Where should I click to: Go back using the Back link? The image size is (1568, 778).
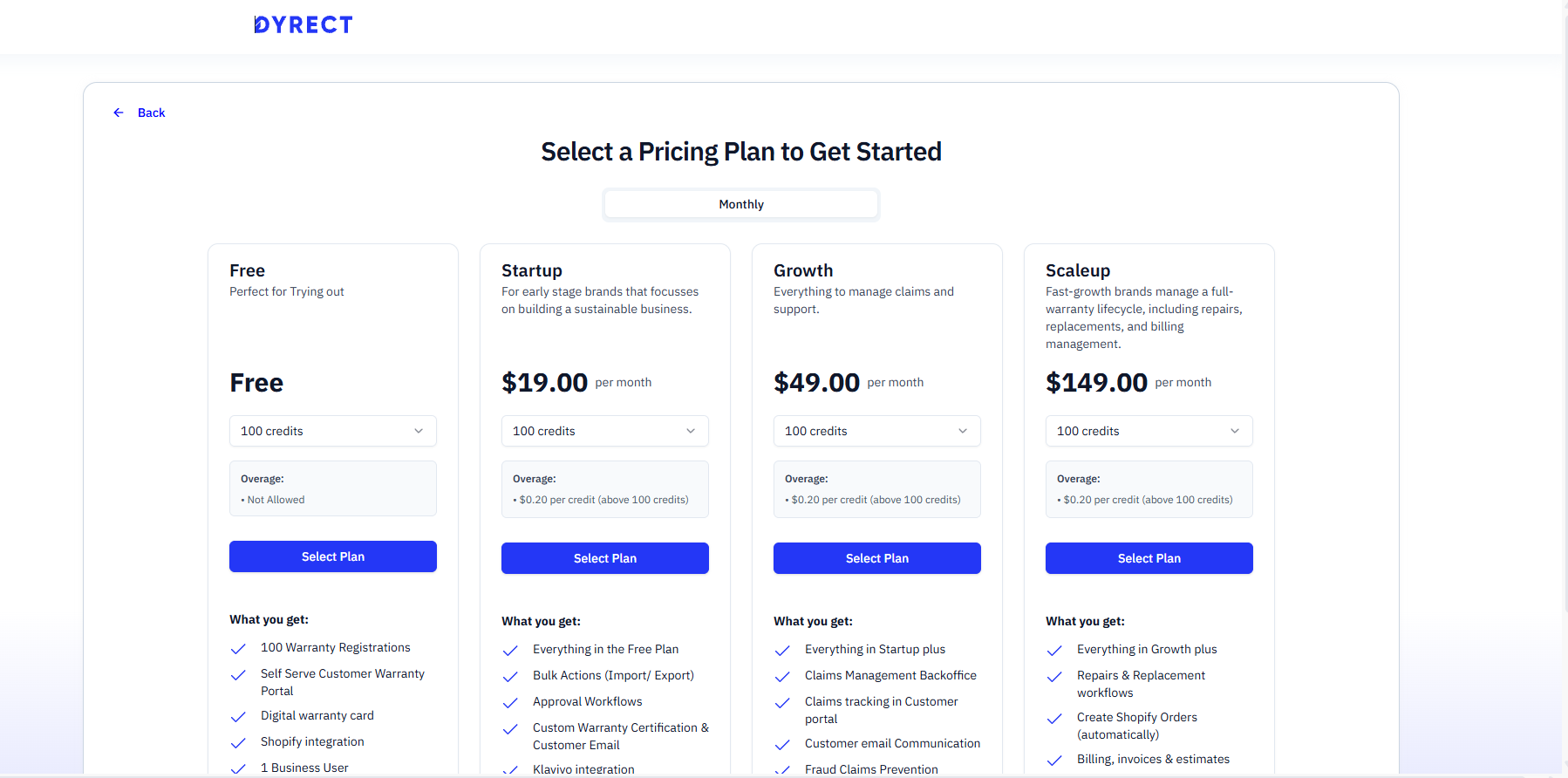point(151,113)
